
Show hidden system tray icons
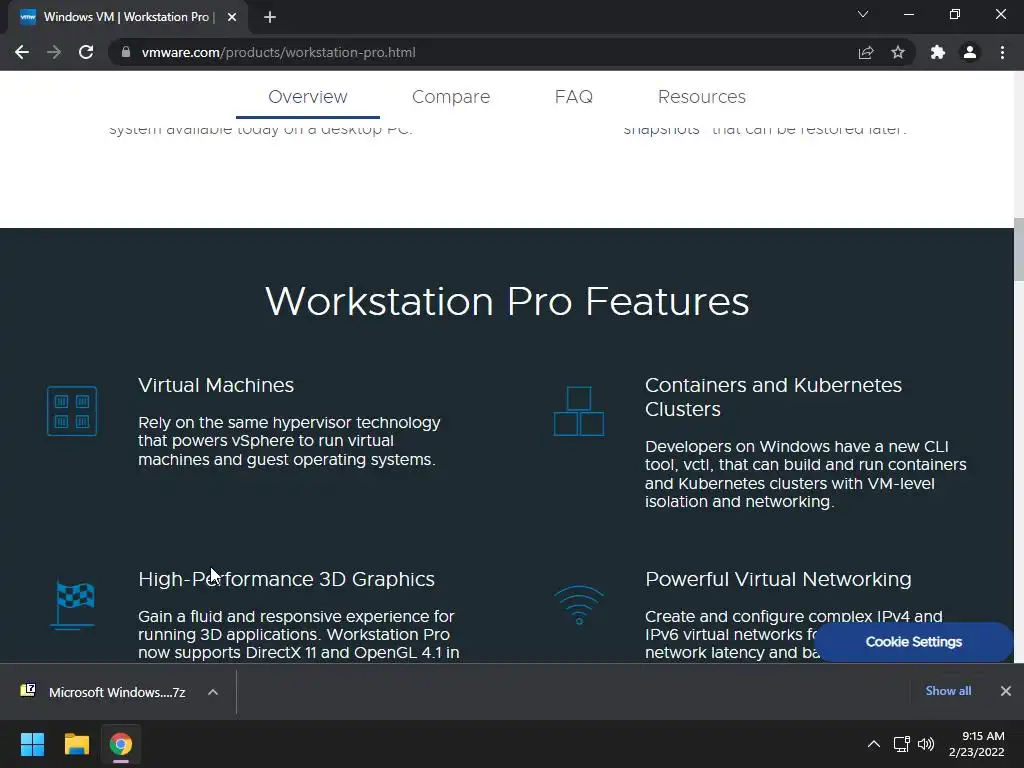pyautogui.click(x=873, y=744)
